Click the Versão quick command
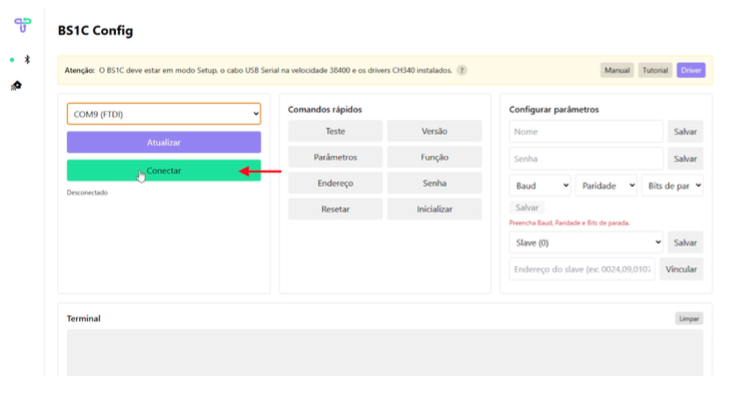Screen dimensions: 729x406 [x=434, y=131]
